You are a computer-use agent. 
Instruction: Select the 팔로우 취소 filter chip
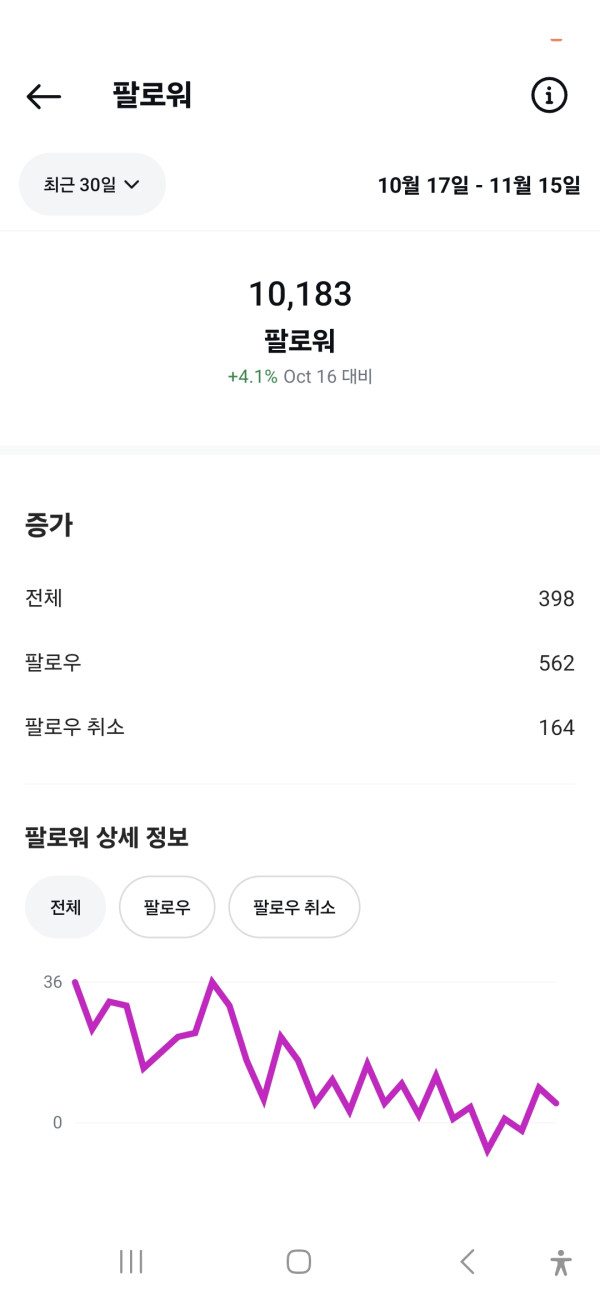(294, 907)
